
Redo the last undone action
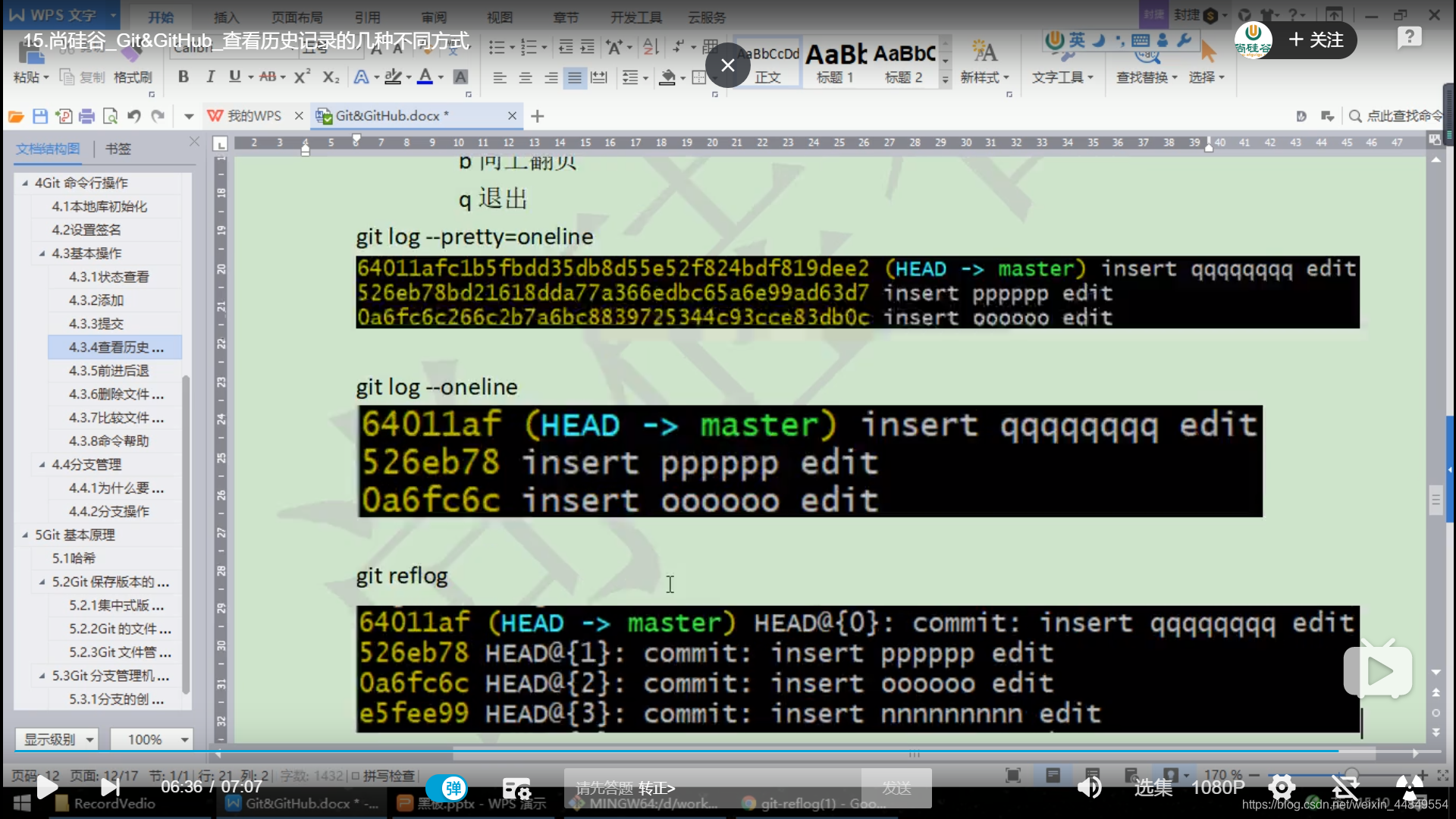coord(158,116)
